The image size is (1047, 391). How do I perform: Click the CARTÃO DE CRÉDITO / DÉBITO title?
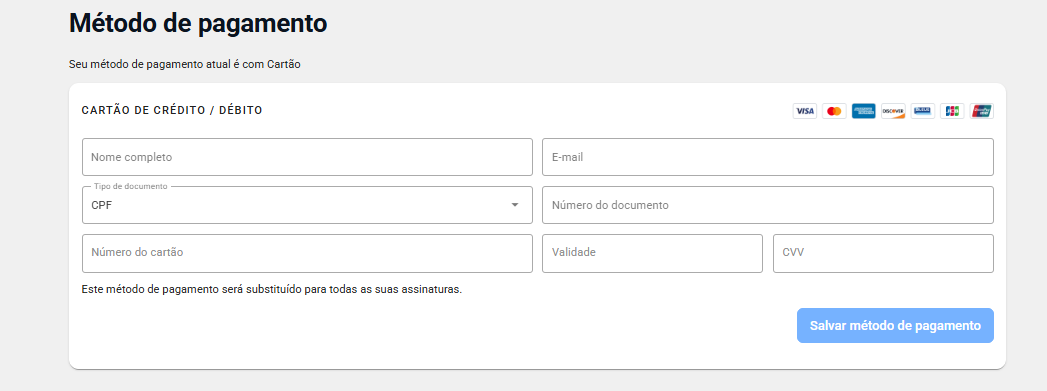[172, 110]
